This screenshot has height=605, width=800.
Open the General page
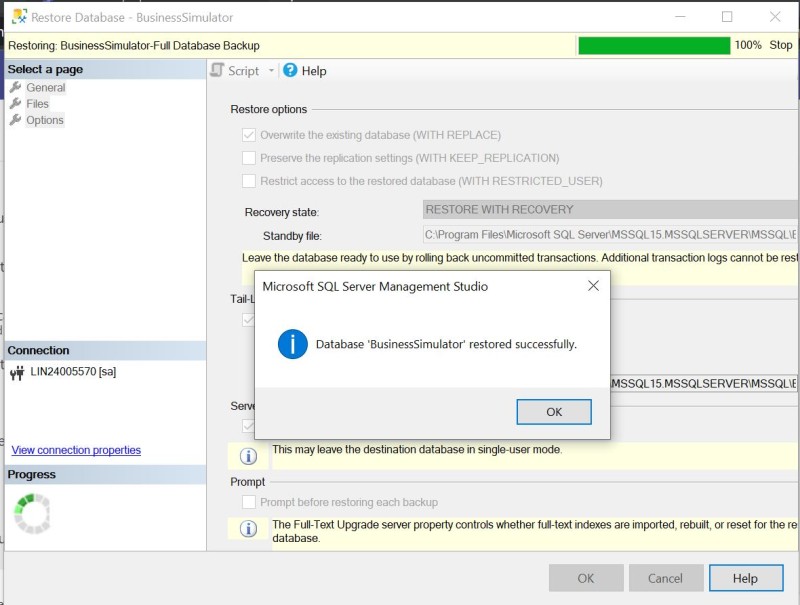coord(46,88)
